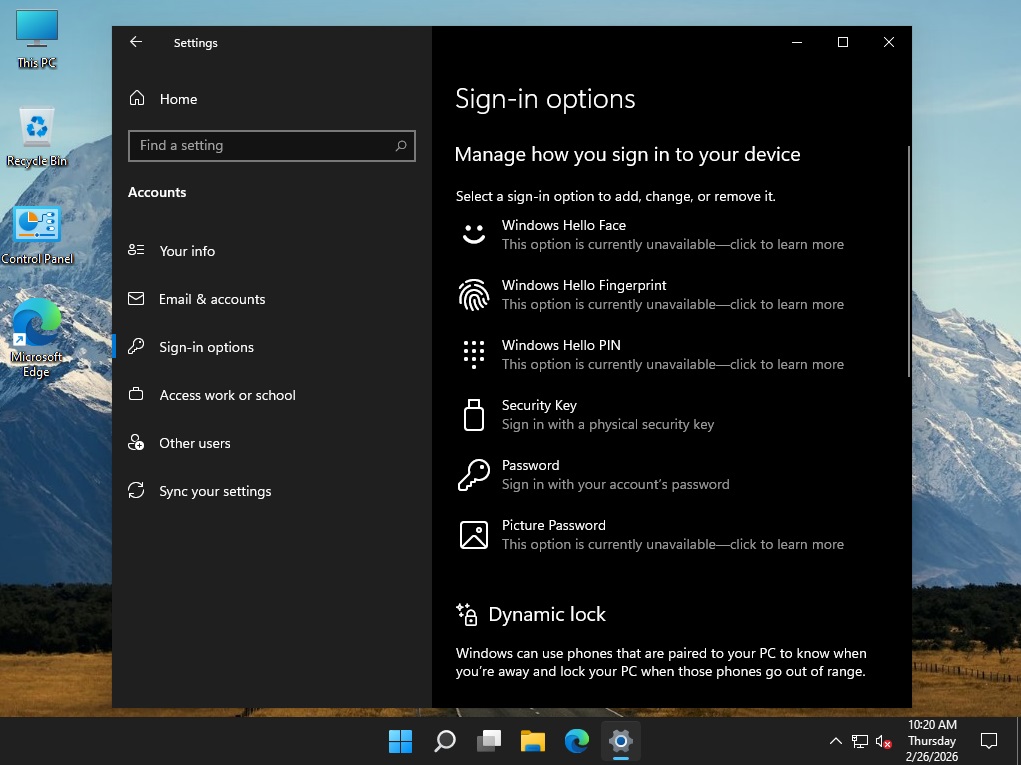Click the Windows Start button
1021x765 pixels.
[x=400, y=741]
